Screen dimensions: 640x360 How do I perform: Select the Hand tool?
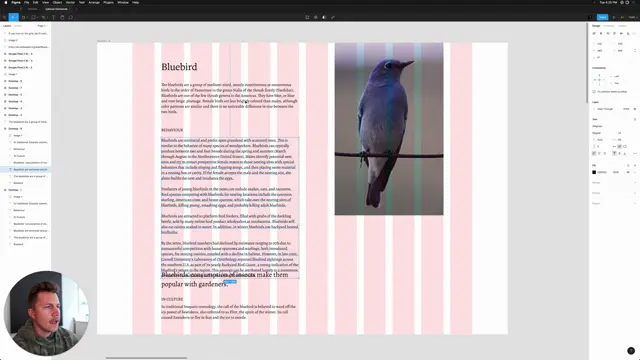pyautogui.click(x=62, y=17)
